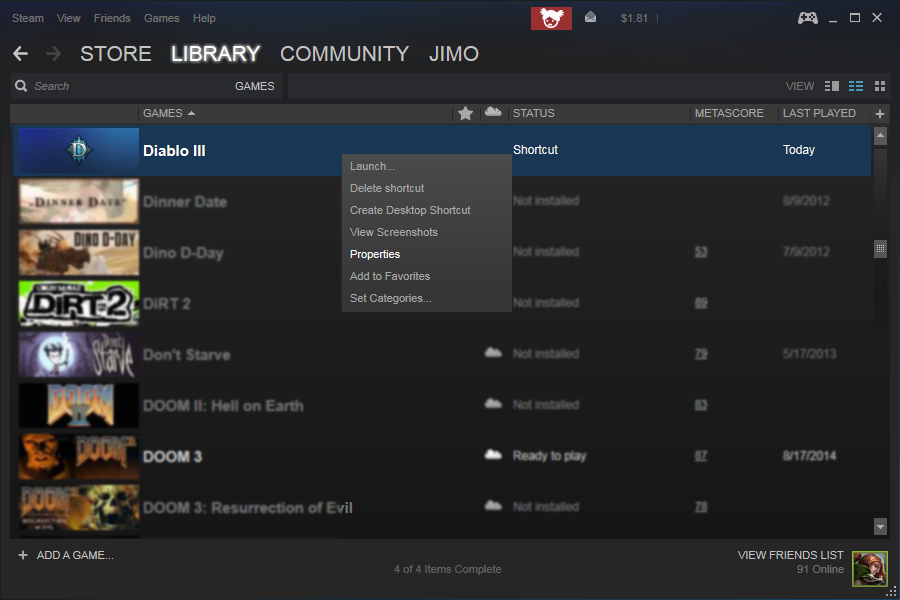Click 4 of 4 Items Complete status
Image resolution: width=900 pixels, height=600 pixels.
448,570
